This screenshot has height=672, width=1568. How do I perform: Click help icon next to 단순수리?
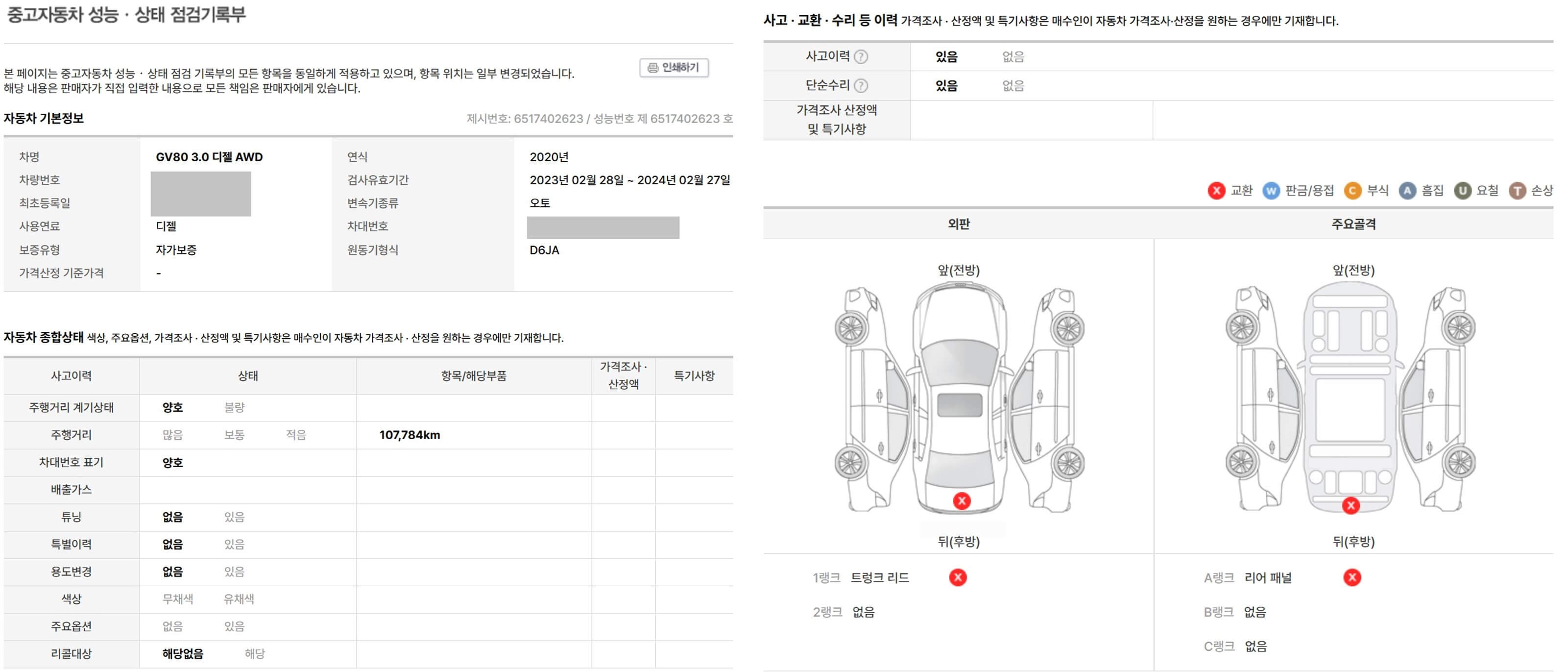coord(861,86)
